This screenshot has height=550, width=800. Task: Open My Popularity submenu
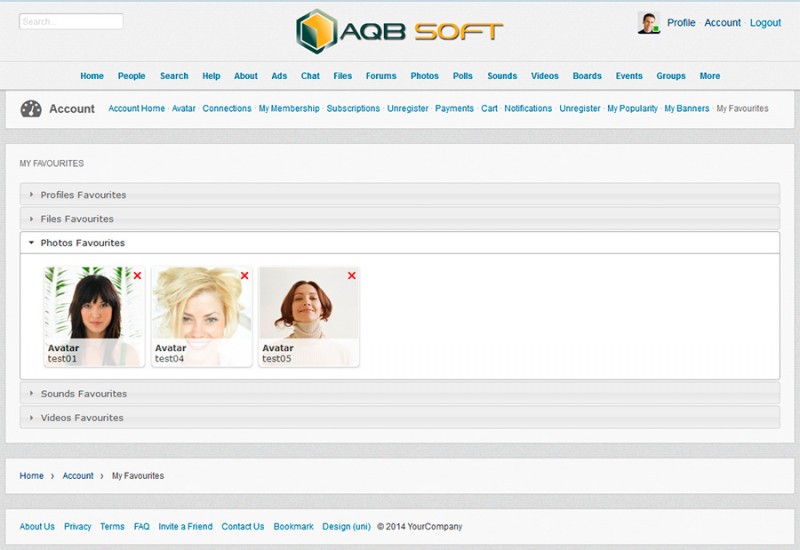[632, 108]
